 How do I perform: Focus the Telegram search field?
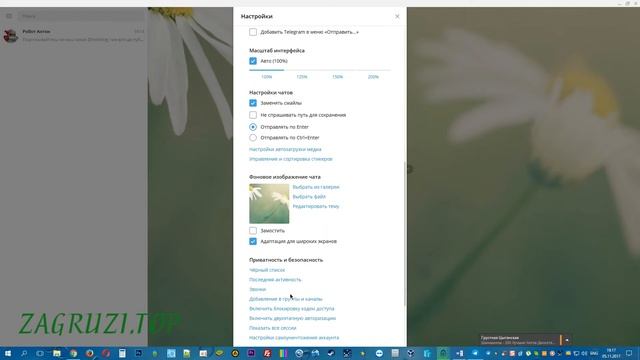click(x=81, y=16)
